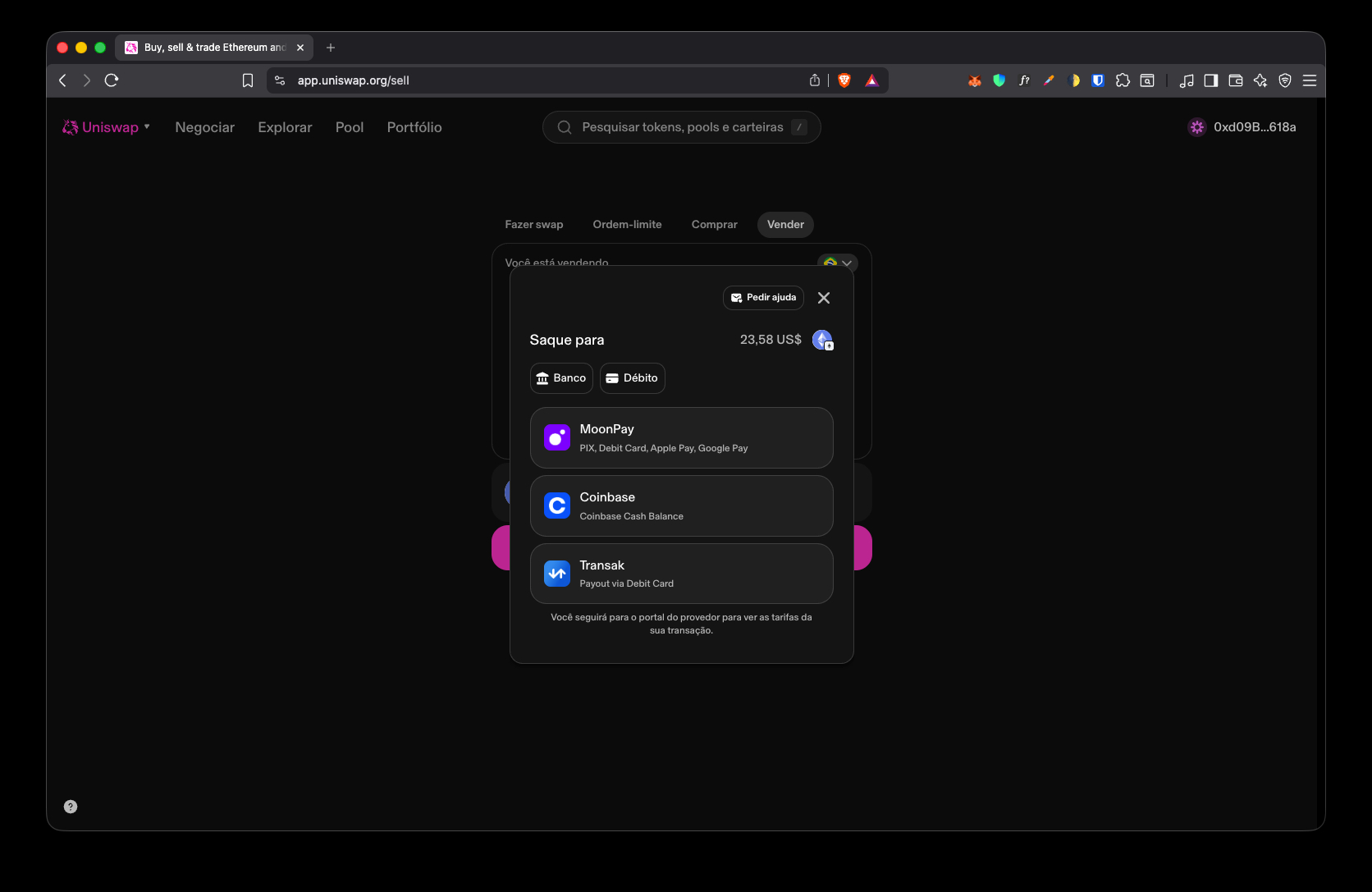
Task: Switch to the Comprar tab
Action: pos(715,225)
